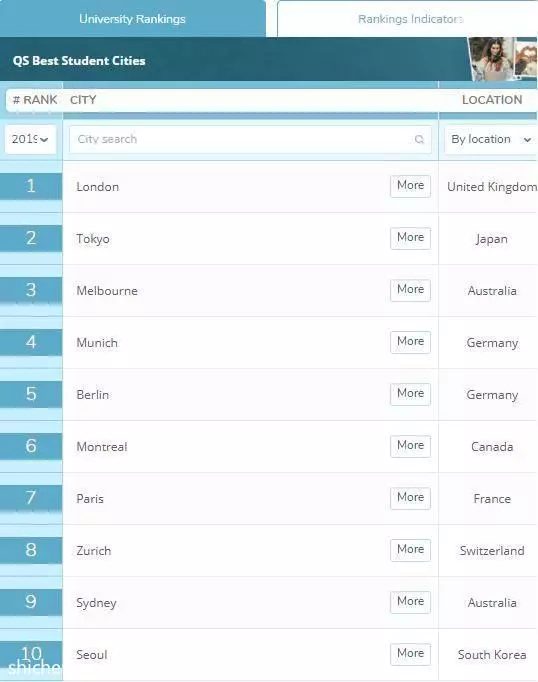Click More next to Sydney
Viewport: 538px width, 682px height.
tap(410, 602)
